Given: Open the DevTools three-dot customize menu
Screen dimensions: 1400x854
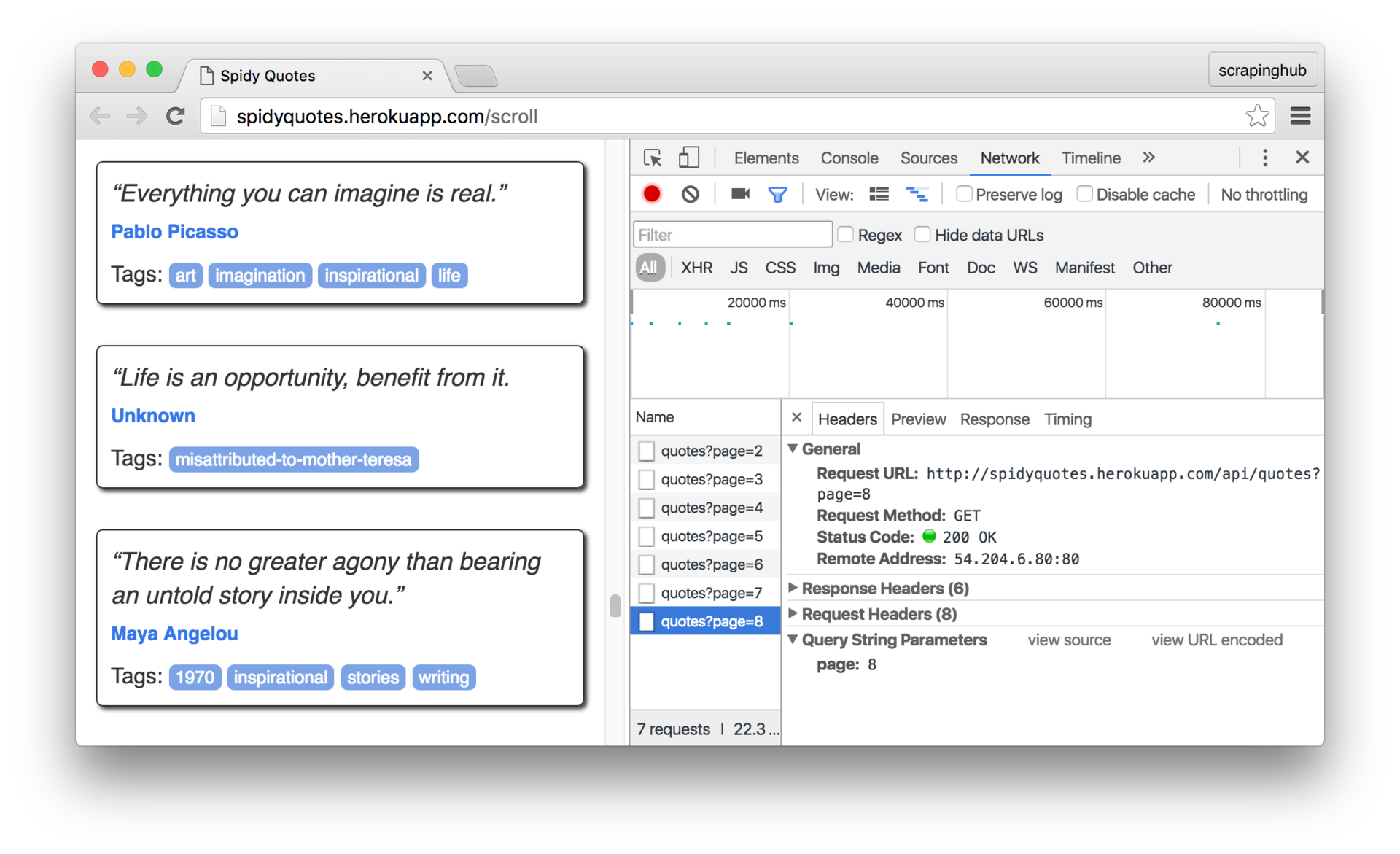Looking at the screenshot, I should [1264, 158].
